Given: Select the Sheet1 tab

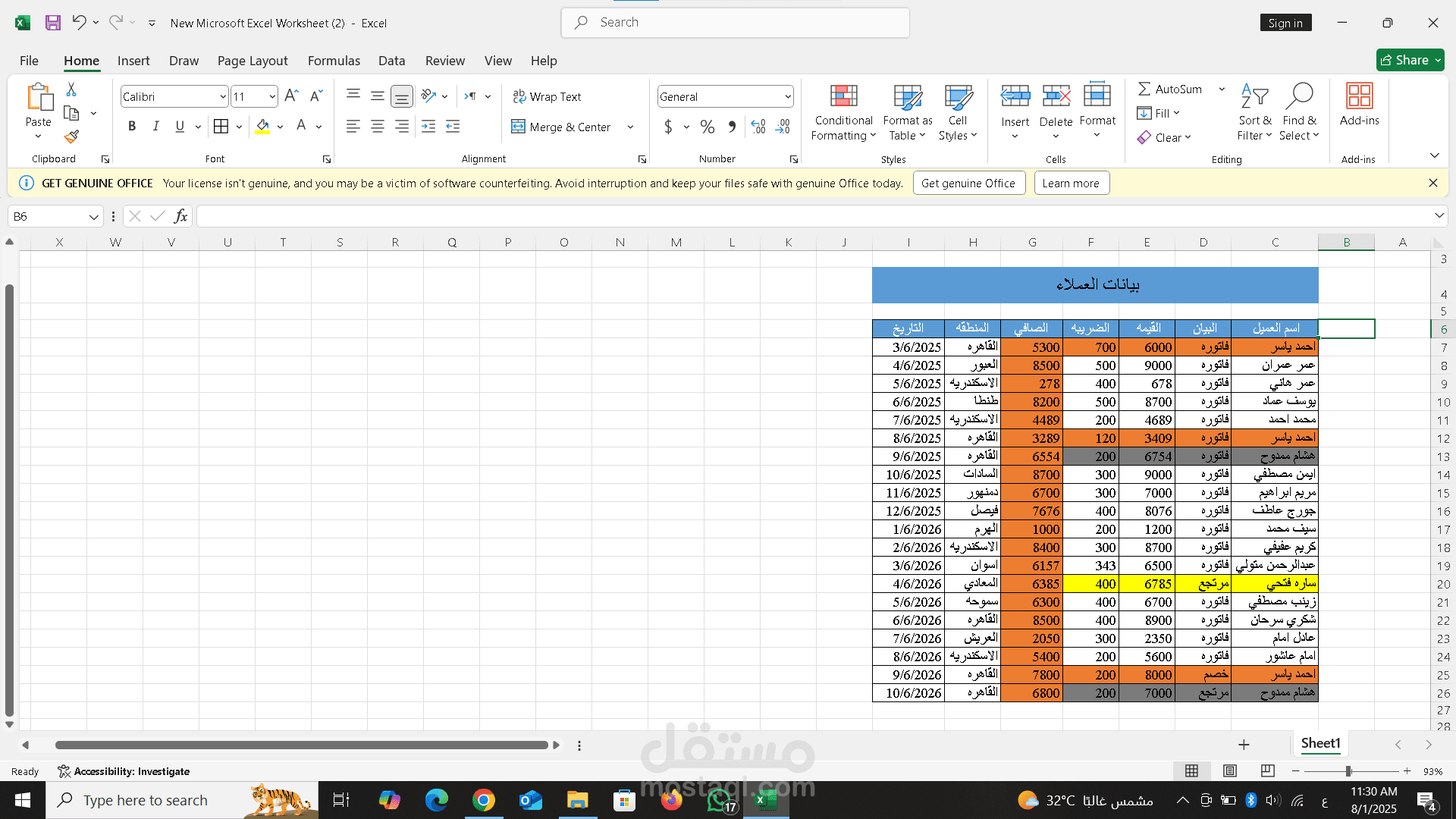Looking at the screenshot, I should point(1320,743).
